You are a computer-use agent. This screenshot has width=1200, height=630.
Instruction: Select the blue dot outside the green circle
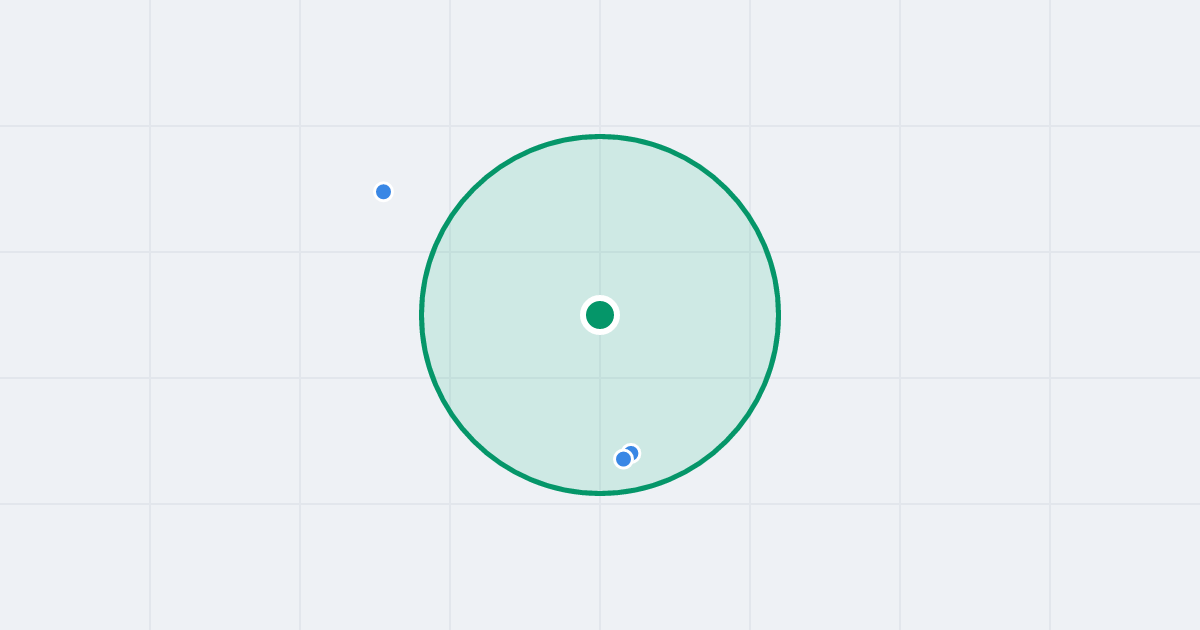pyautogui.click(x=383, y=192)
